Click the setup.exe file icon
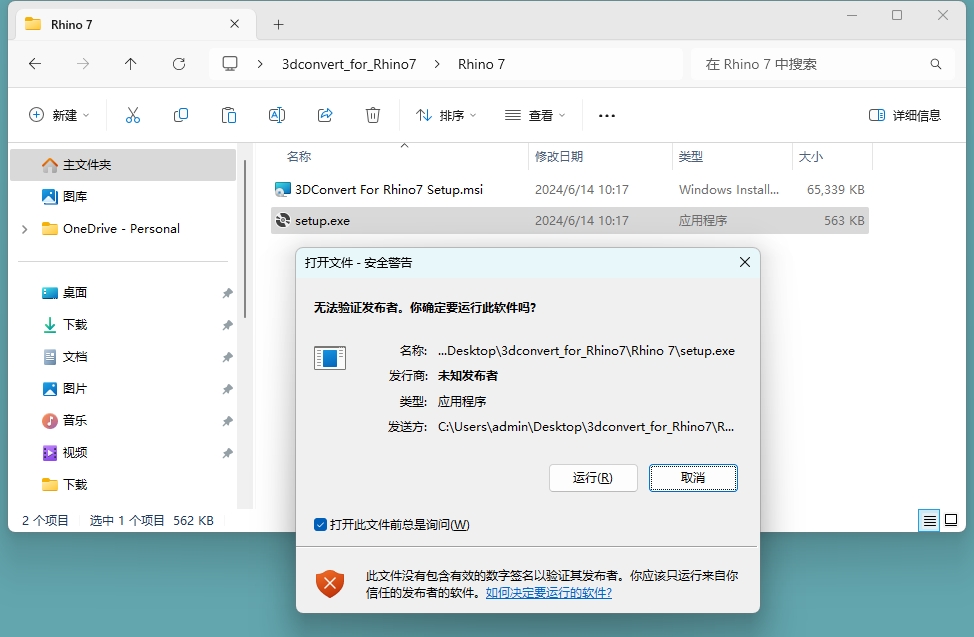Screen dimensions: 974x637 283,220
